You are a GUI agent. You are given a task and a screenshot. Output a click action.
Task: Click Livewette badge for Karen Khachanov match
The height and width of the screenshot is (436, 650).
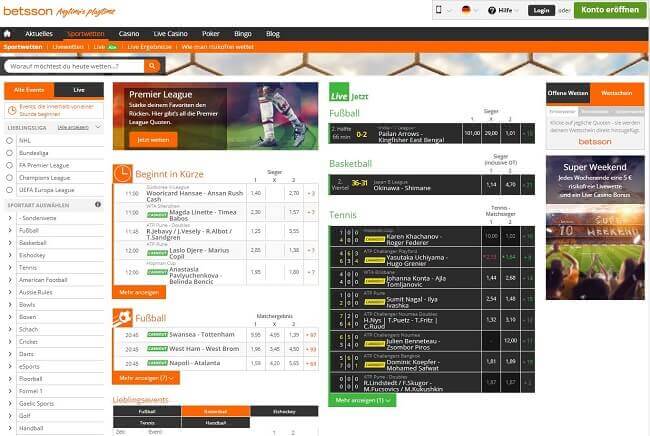tap(375, 239)
